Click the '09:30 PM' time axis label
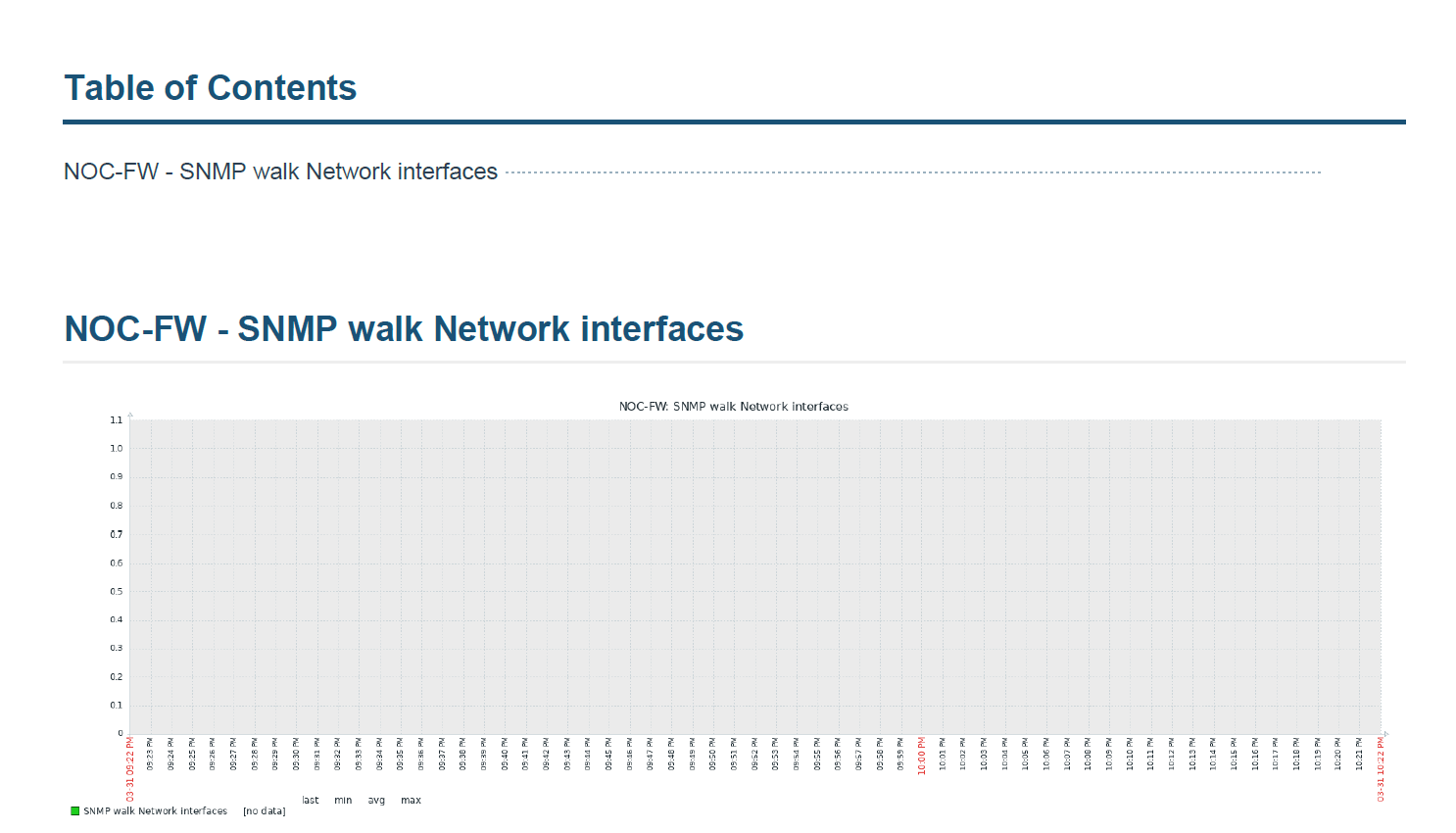Image resolution: width=1456 pixels, height=833 pixels. (x=296, y=755)
